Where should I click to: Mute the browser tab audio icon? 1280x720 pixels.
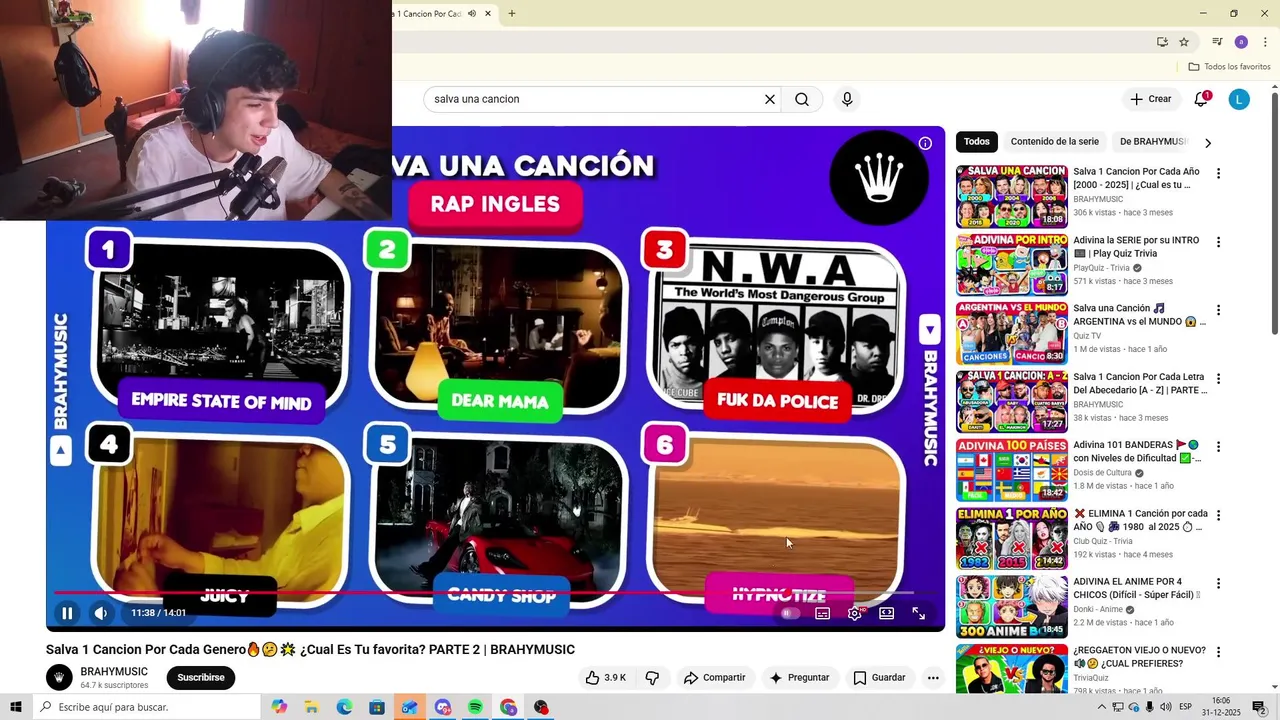point(472,14)
